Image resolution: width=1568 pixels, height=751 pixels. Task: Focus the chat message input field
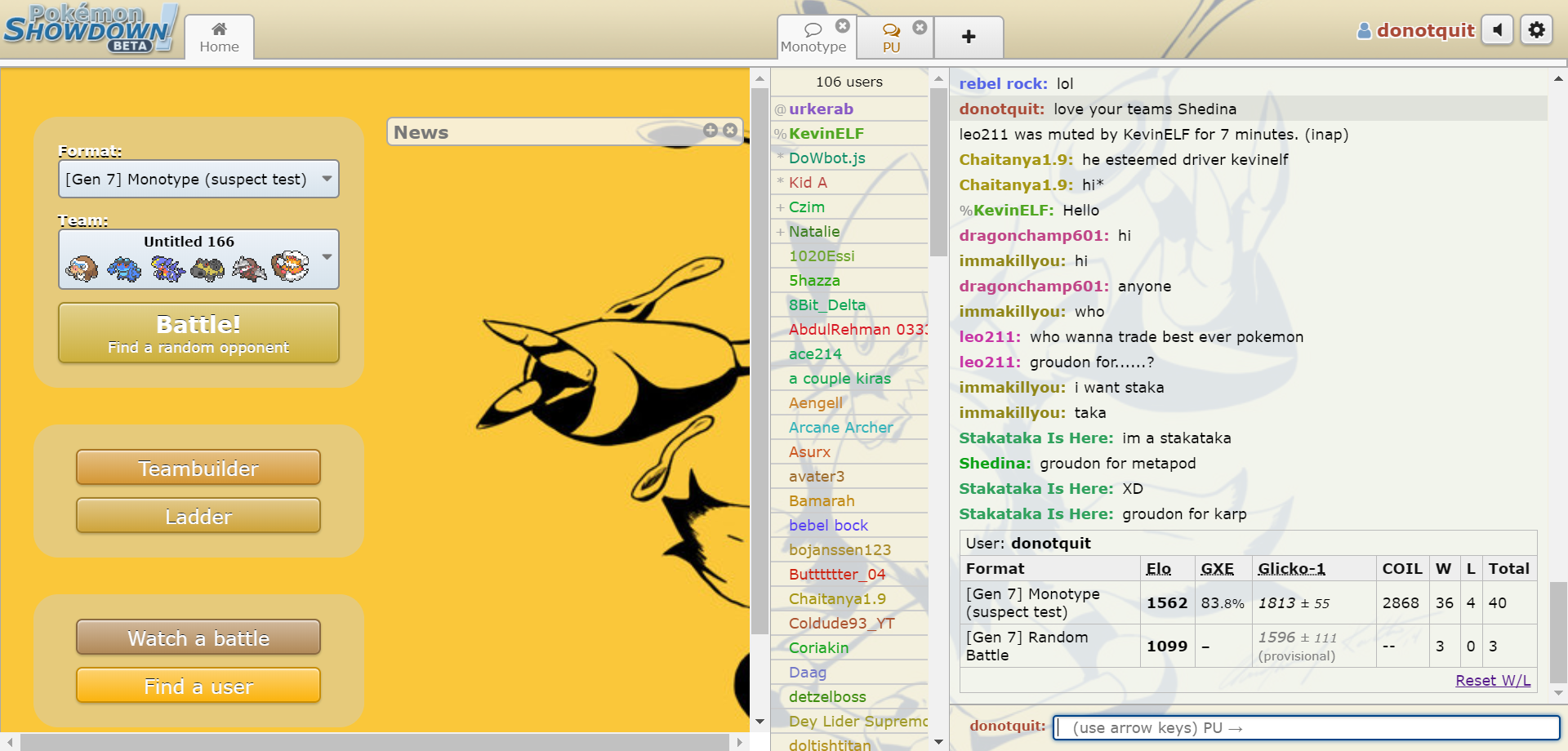click(x=1307, y=727)
